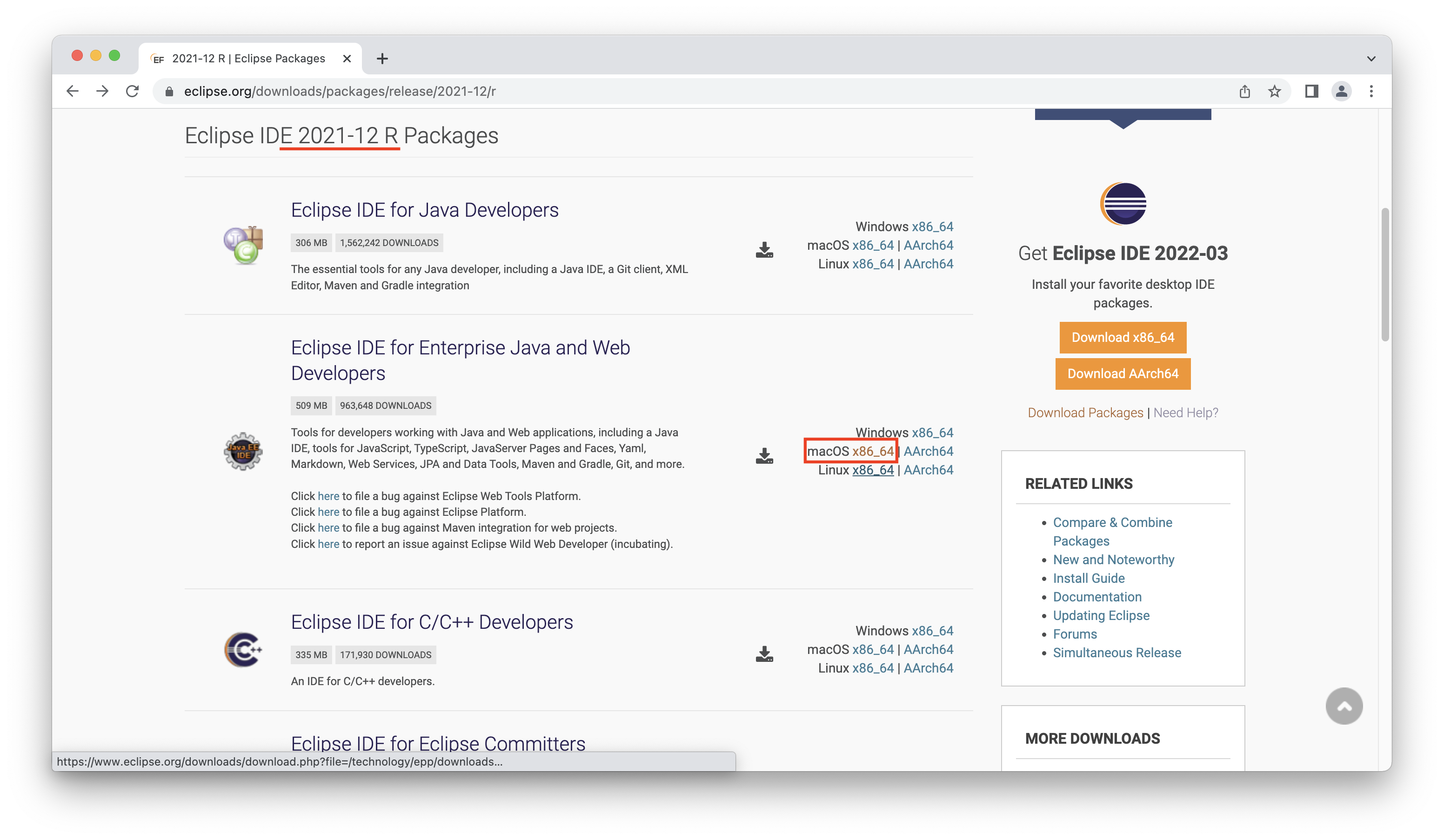Download C/C++ Linux x86_64
This screenshot has width=1444, height=840.
coord(873,667)
